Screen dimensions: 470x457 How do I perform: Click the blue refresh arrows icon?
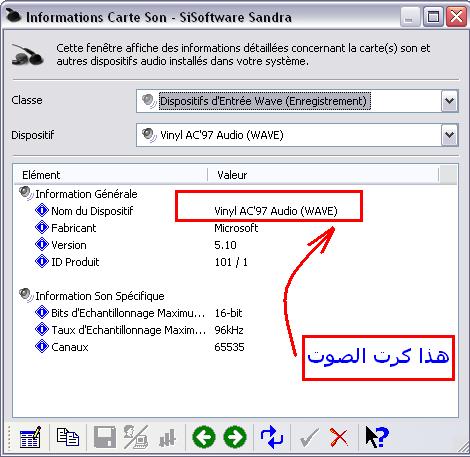click(272, 437)
